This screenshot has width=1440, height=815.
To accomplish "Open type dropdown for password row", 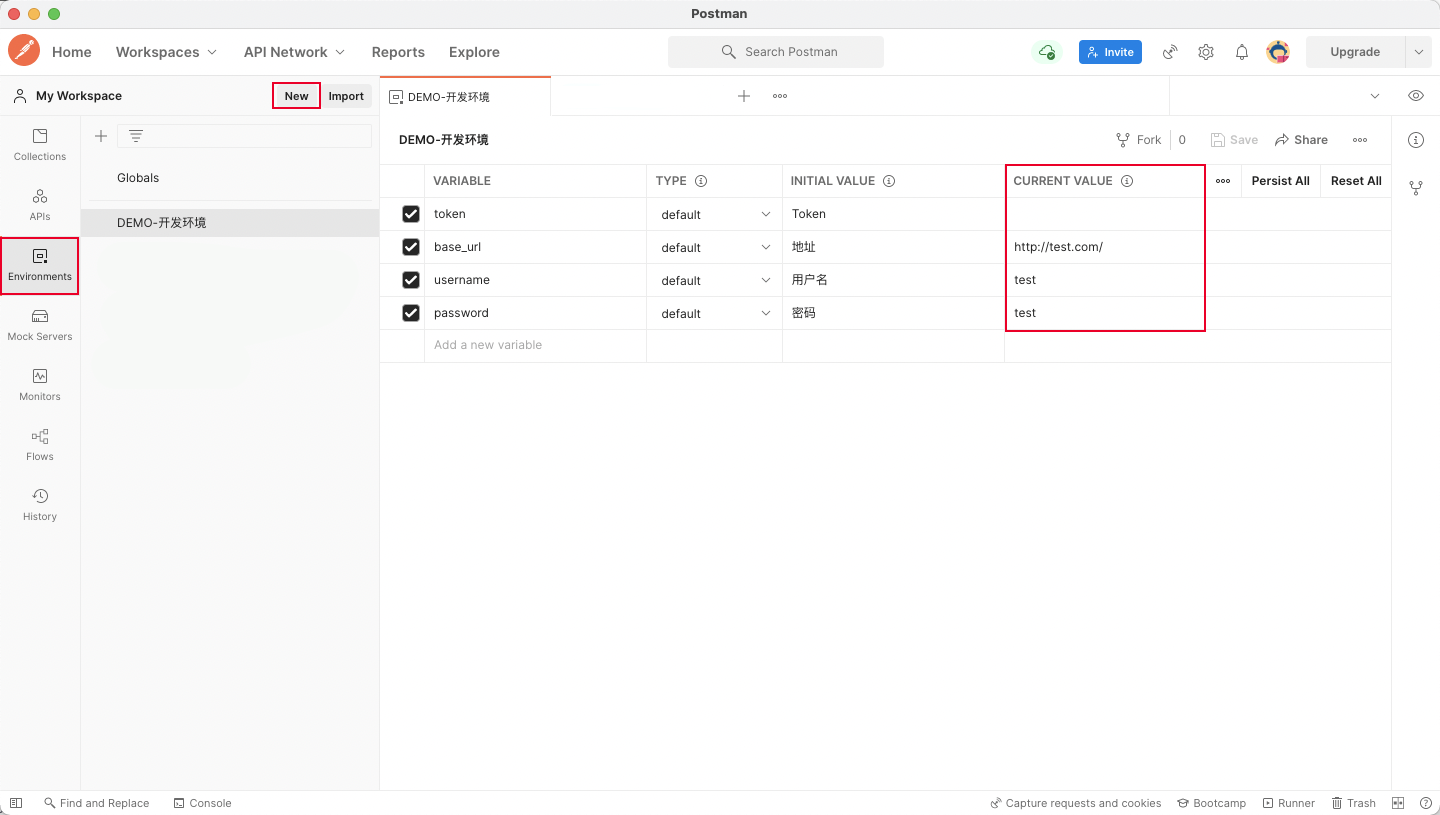I will (714, 313).
